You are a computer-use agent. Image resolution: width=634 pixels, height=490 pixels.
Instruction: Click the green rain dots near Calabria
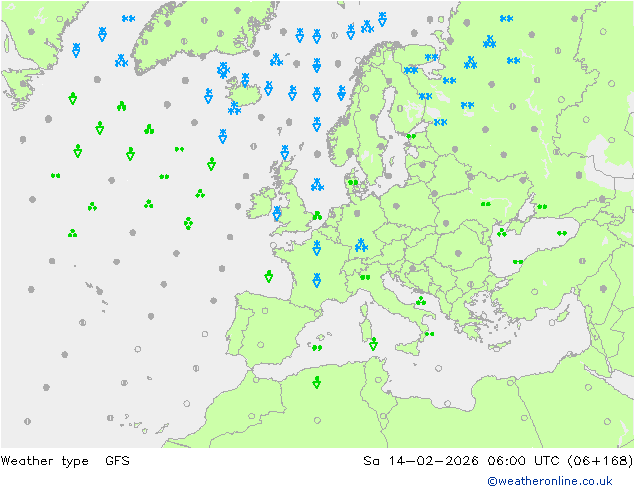[x=429, y=334]
